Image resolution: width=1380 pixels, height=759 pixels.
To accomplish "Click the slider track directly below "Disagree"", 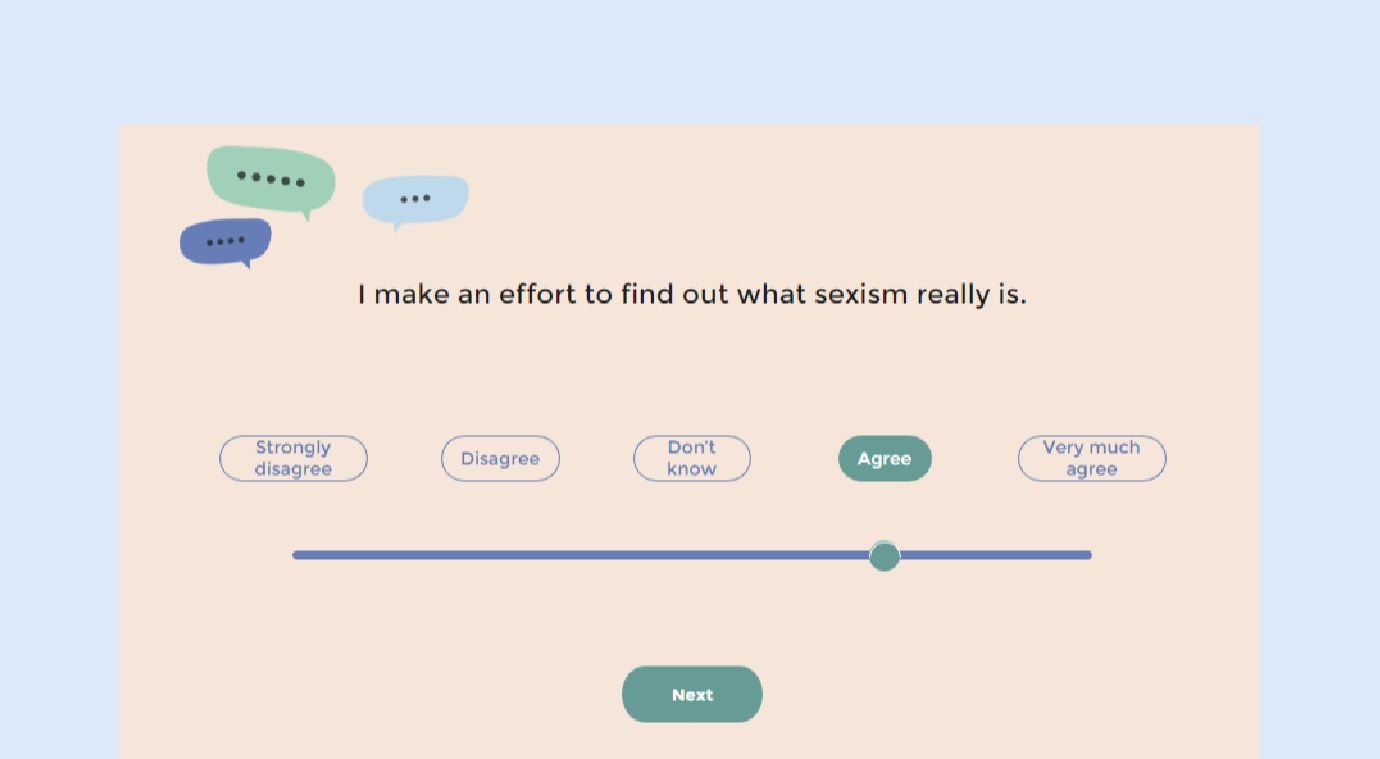I will click(x=500, y=555).
